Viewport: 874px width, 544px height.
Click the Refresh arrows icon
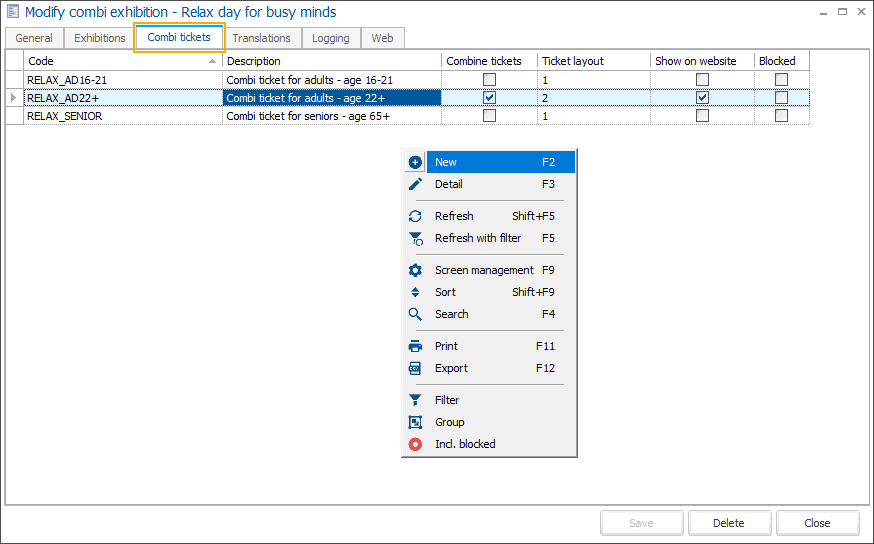pos(416,216)
